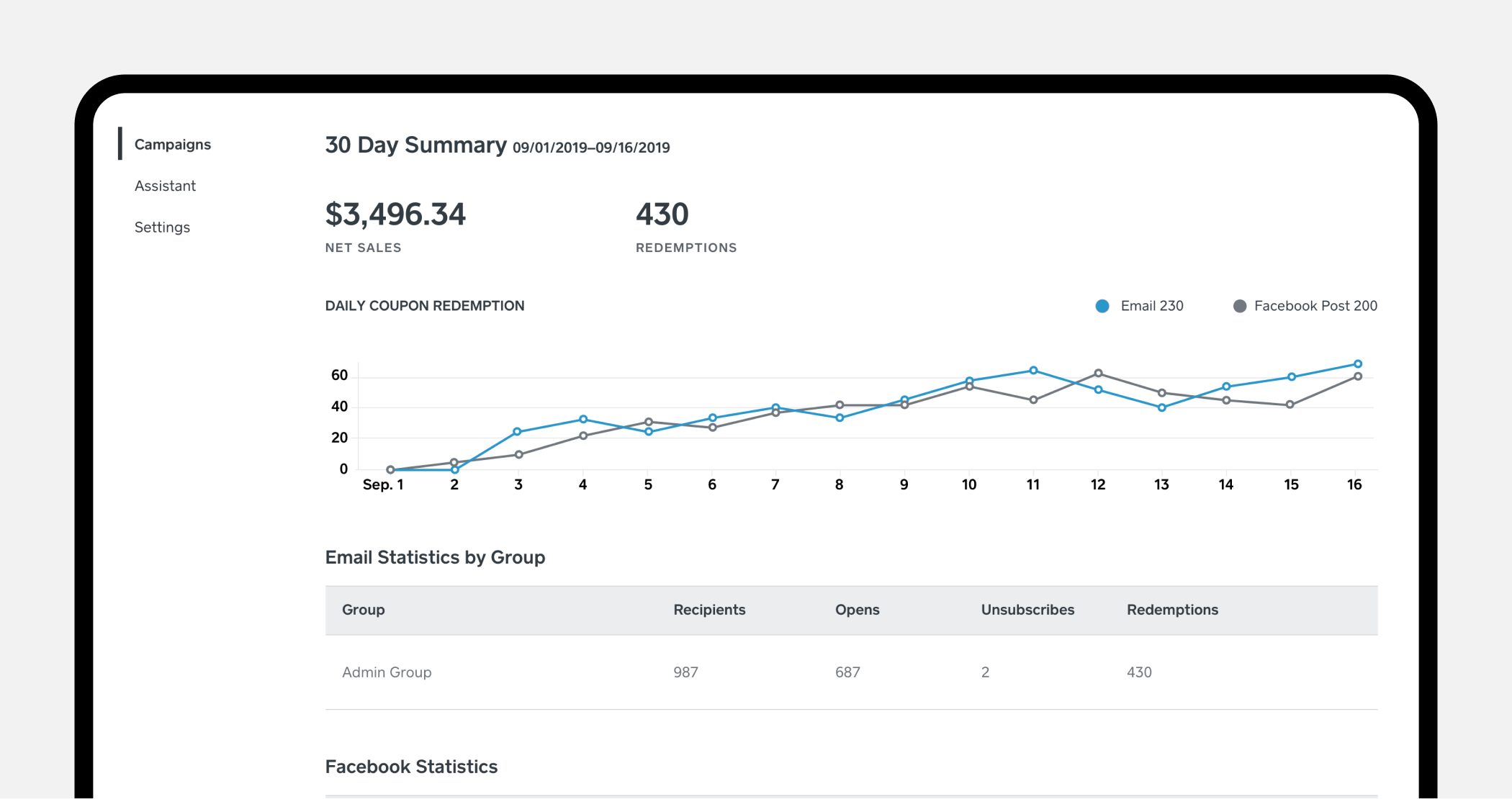
Task: Click the date range 09/01/2019–09/16/2019
Action: pos(591,148)
